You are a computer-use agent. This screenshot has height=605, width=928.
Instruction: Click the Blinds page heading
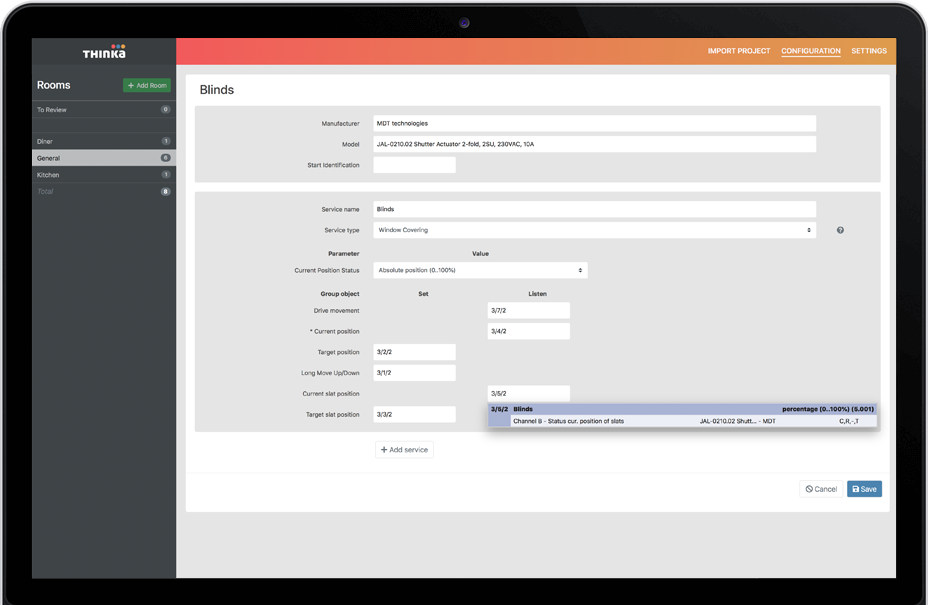[217, 90]
